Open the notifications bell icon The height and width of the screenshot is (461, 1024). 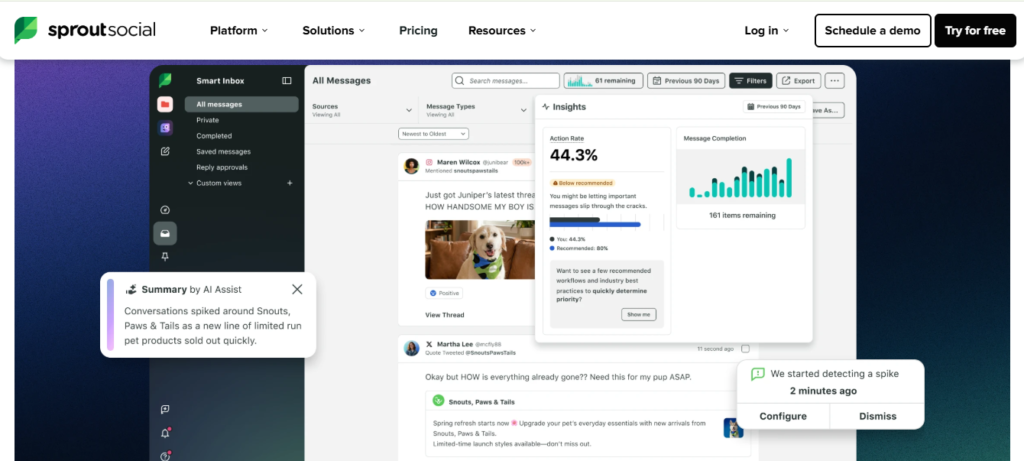point(165,433)
